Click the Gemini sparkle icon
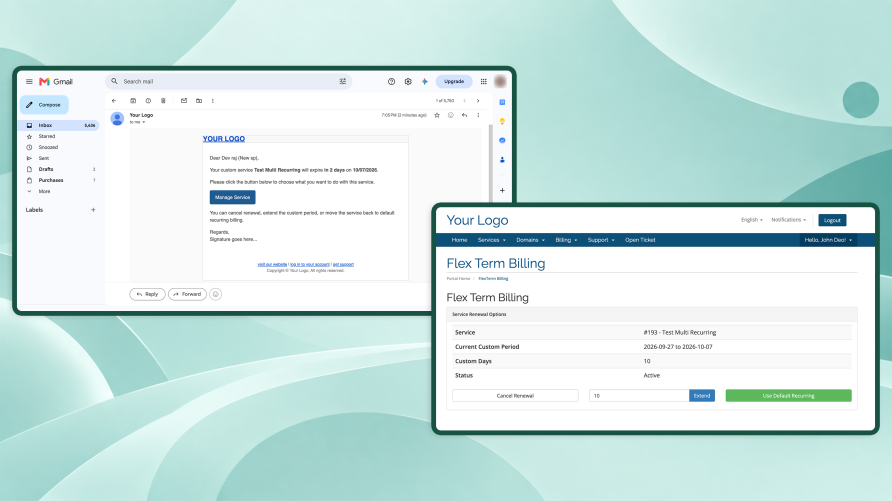Viewport: 892px width, 501px height. (424, 81)
